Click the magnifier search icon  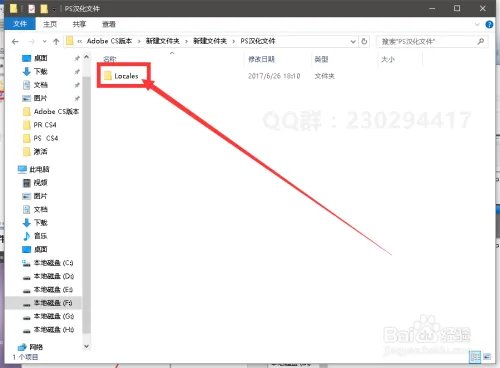(481, 41)
